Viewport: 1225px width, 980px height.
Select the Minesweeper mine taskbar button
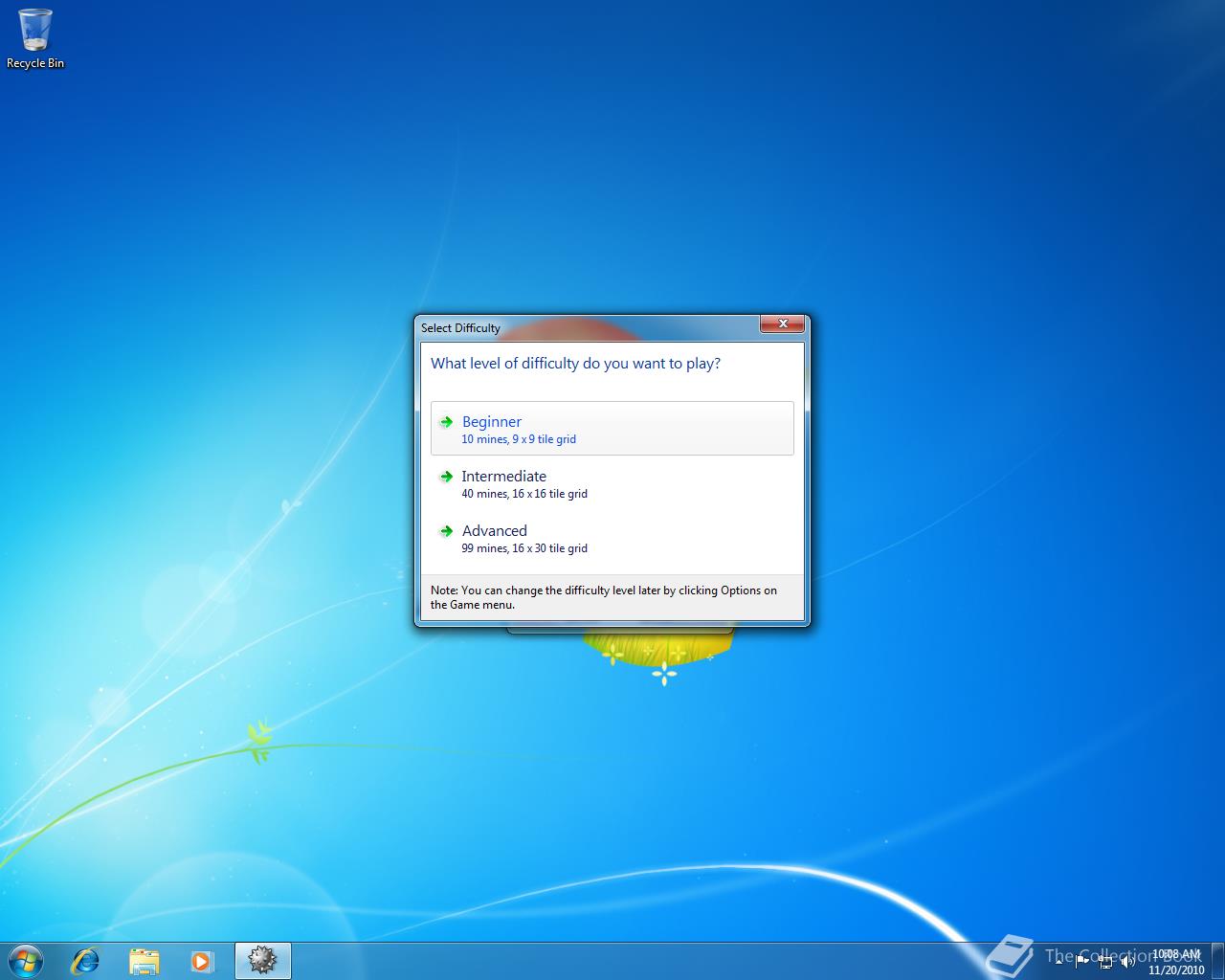pos(262,960)
